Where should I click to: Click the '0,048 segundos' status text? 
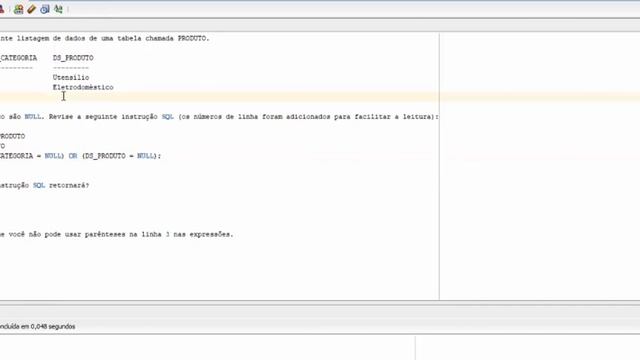tap(53, 327)
